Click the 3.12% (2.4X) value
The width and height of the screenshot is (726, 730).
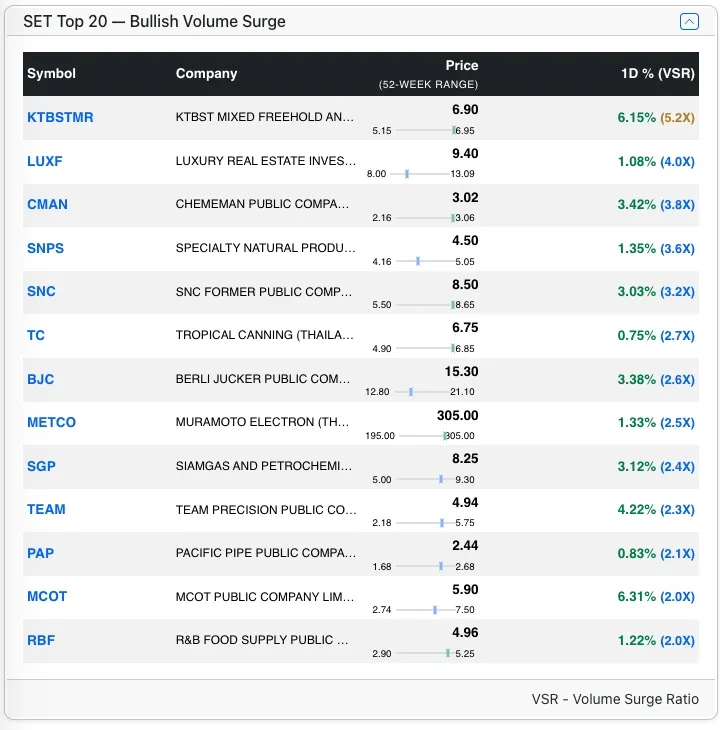pos(656,466)
